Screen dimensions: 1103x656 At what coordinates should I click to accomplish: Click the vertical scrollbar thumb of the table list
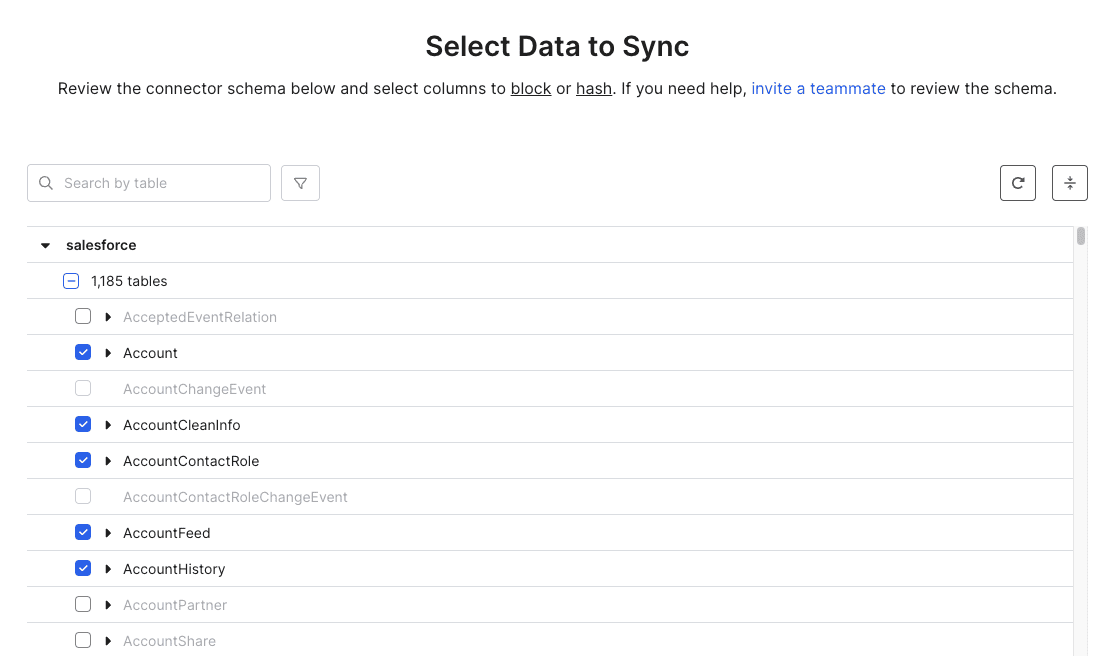coord(1081,236)
